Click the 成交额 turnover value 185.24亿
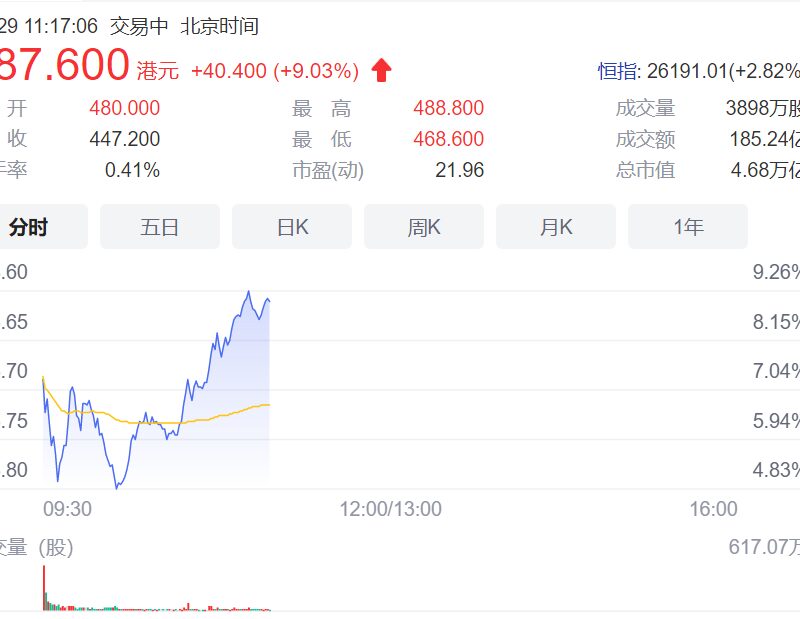The image size is (800, 619). coord(764,139)
